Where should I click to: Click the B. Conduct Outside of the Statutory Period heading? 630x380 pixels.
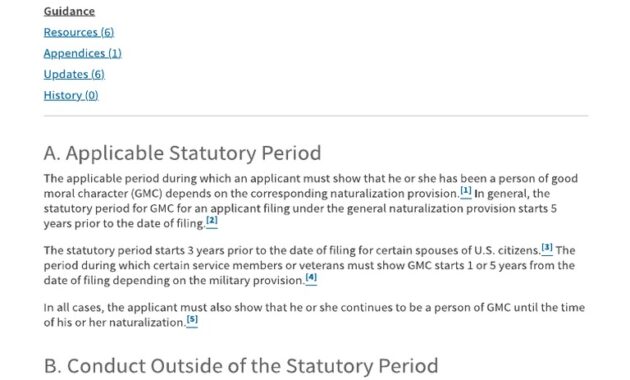pos(241,366)
